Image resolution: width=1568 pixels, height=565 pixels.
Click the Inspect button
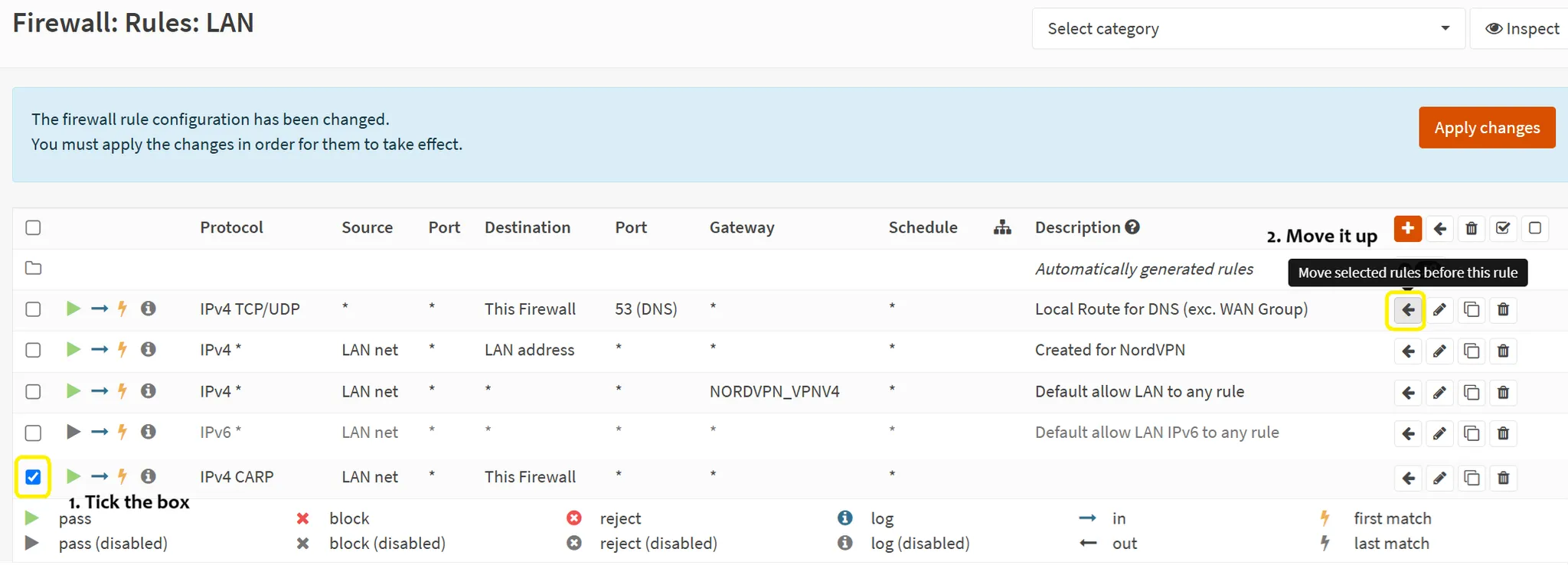[1521, 29]
